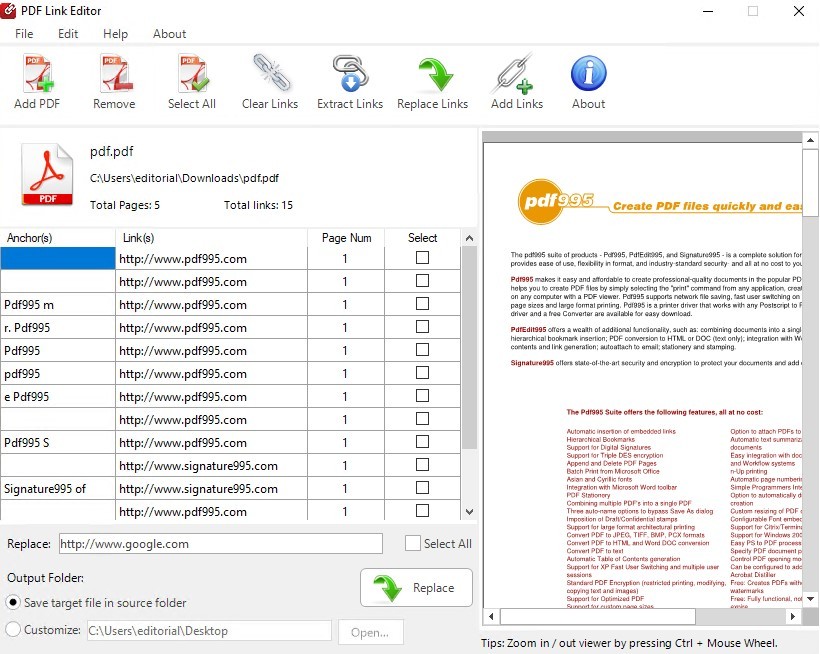This screenshot has width=820, height=654.
Task: Open the File menu
Action: [x=24, y=34]
